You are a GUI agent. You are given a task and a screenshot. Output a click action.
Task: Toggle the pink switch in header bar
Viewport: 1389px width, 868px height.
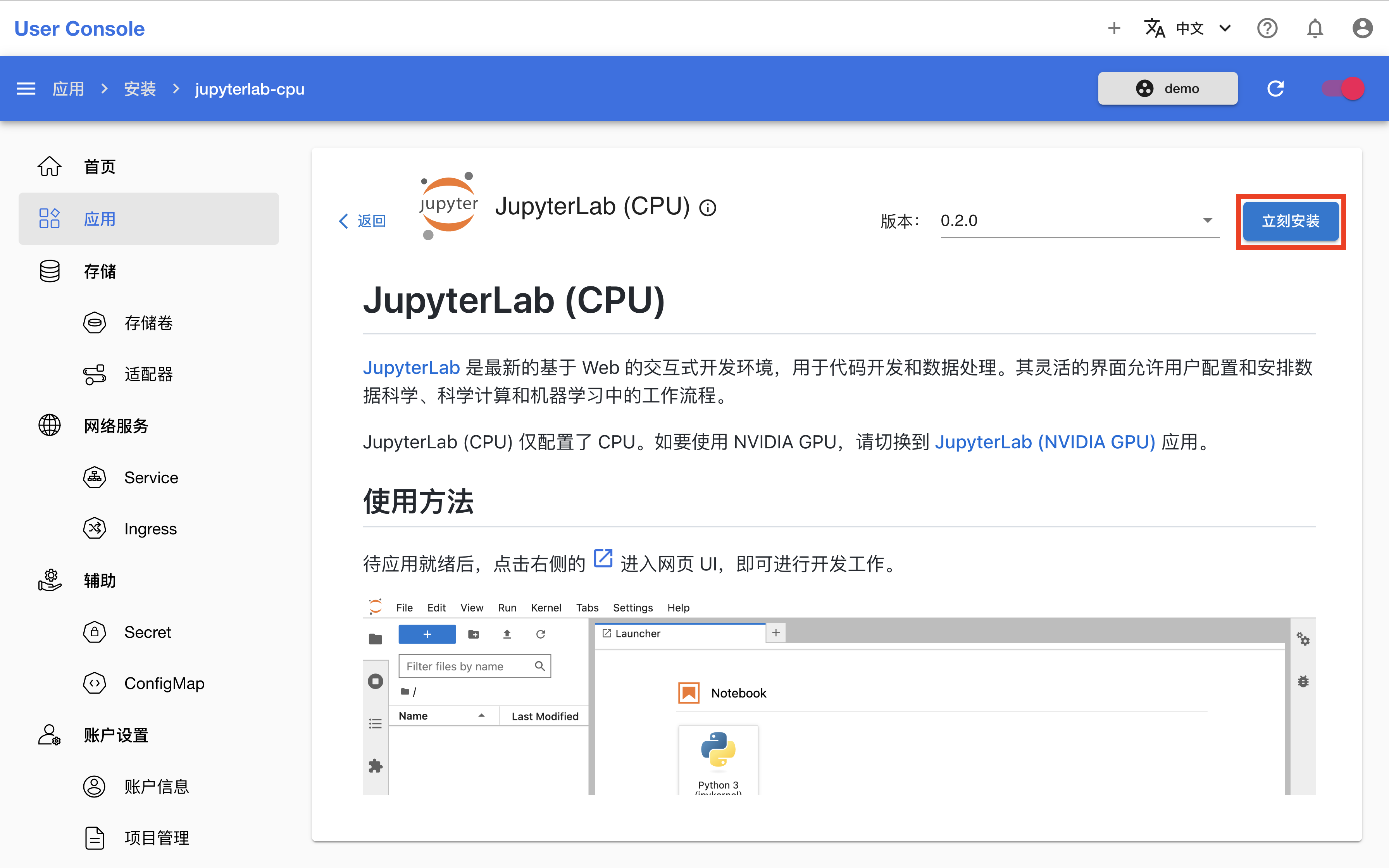point(1343,88)
